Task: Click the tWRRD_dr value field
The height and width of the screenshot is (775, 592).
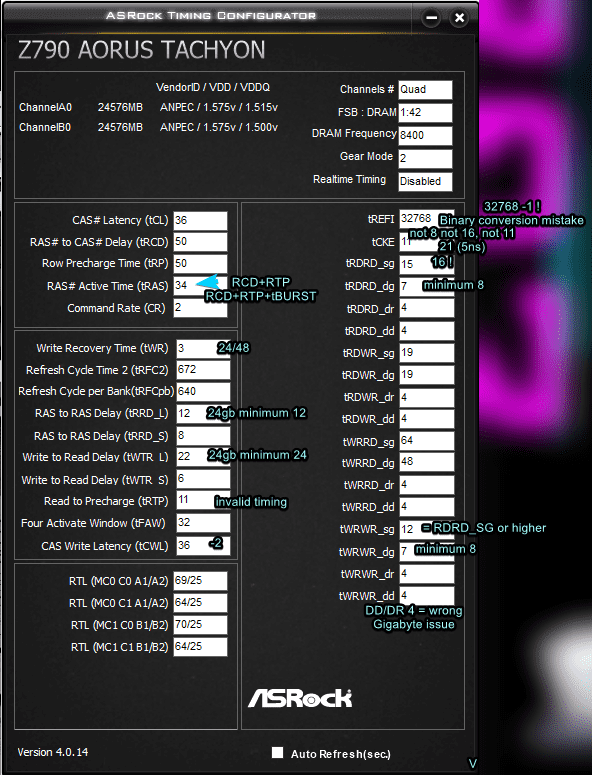Action: [426, 485]
